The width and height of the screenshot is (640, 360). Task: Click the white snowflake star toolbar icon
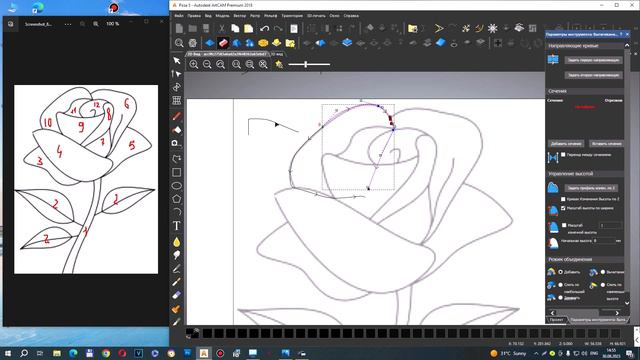(x=493, y=28)
